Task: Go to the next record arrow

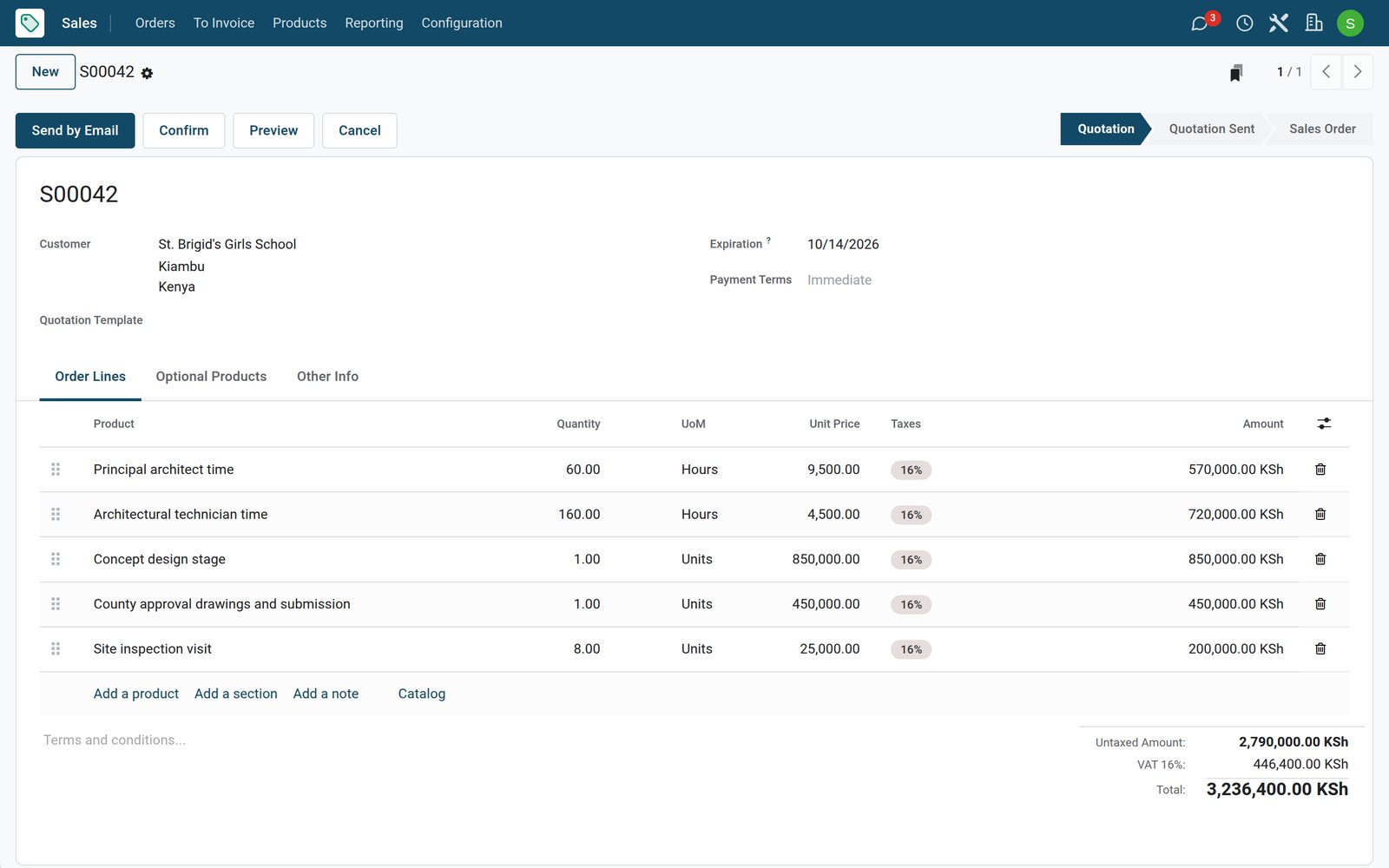Action: click(x=1358, y=72)
